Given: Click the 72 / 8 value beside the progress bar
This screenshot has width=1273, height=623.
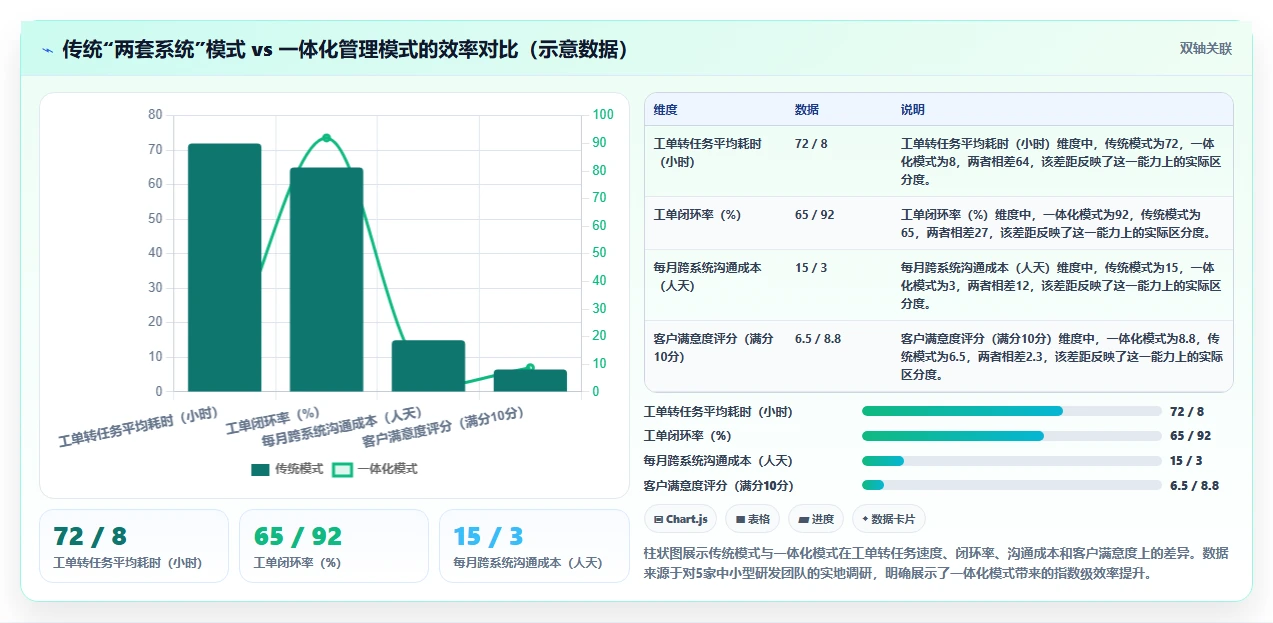Looking at the screenshot, I should (1187, 411).
